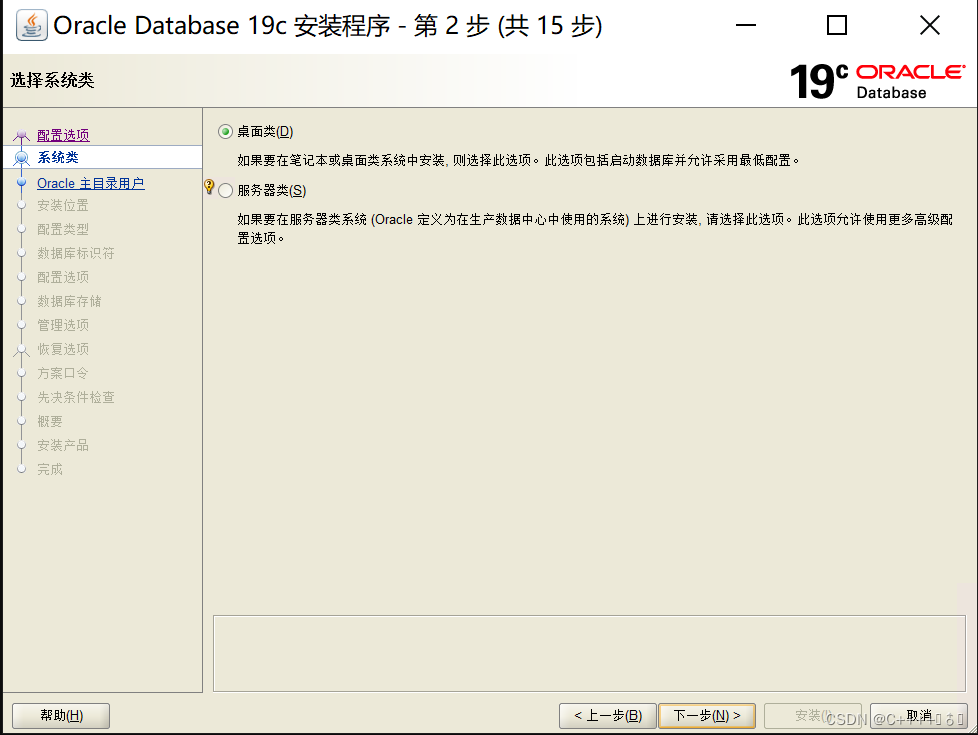Click the 桌面类 description text
Screen dimensions: 978x735
(x=518, y=160)
